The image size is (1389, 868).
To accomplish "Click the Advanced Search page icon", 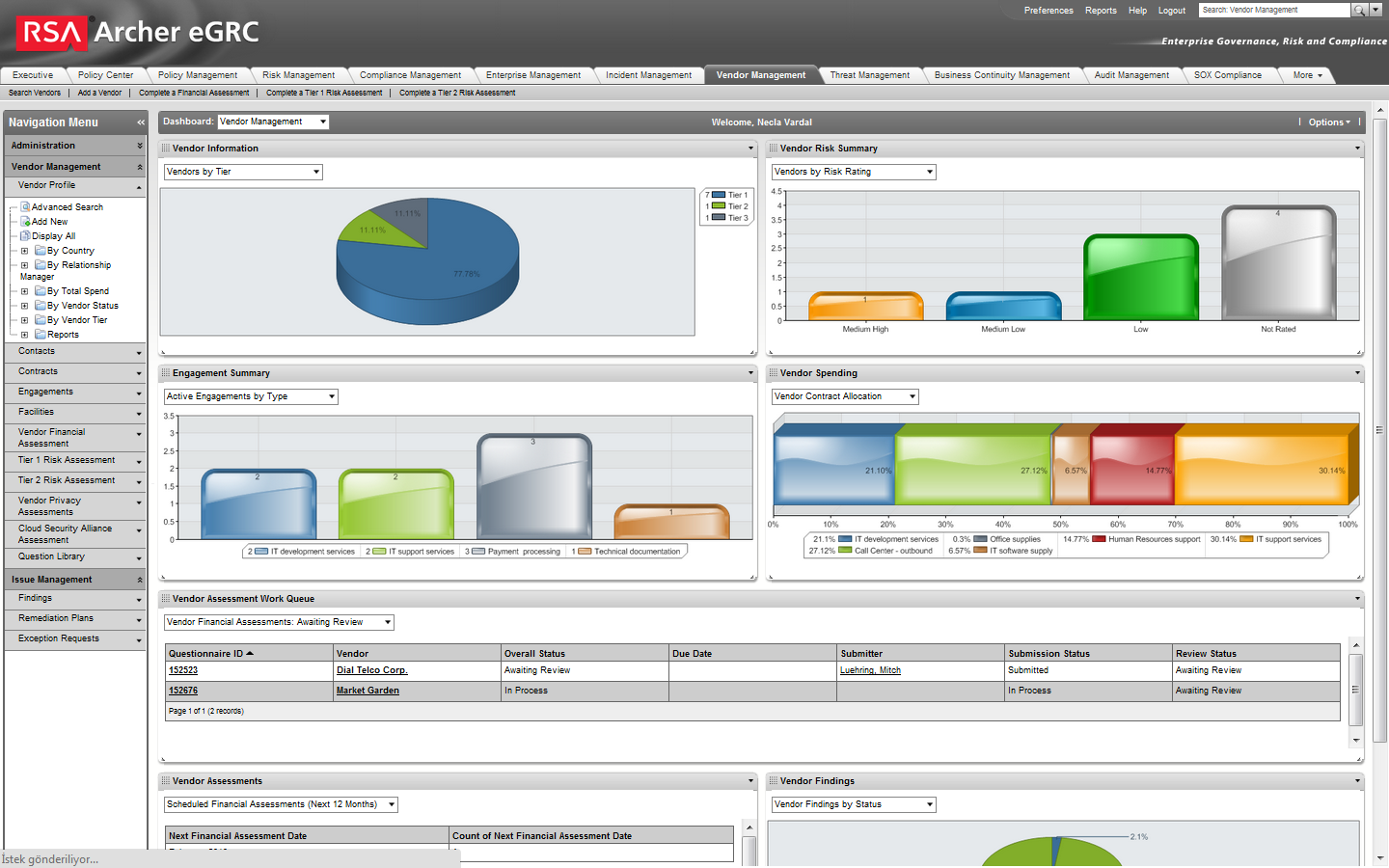I will pos(25,206).
